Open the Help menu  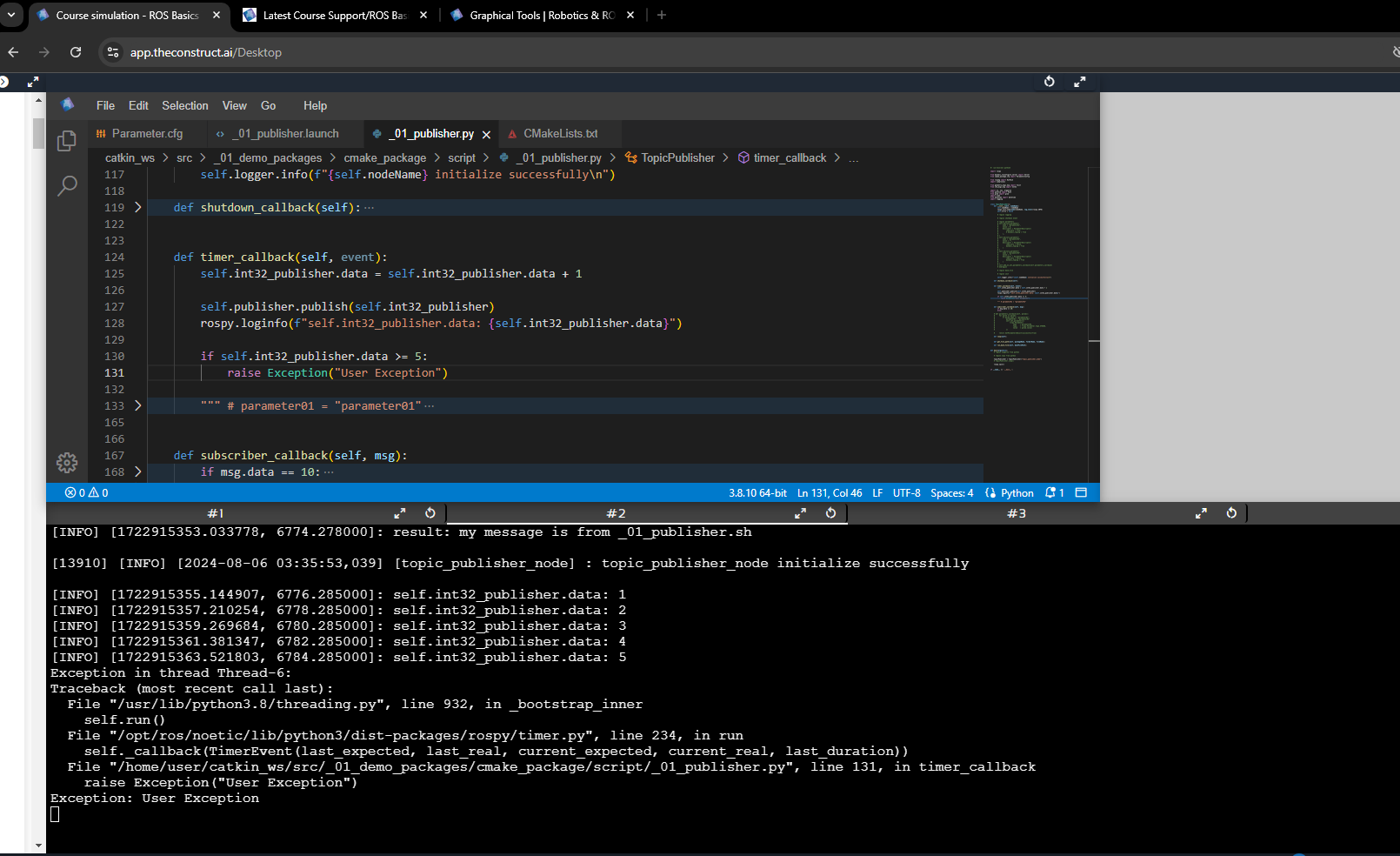(315, 105)
